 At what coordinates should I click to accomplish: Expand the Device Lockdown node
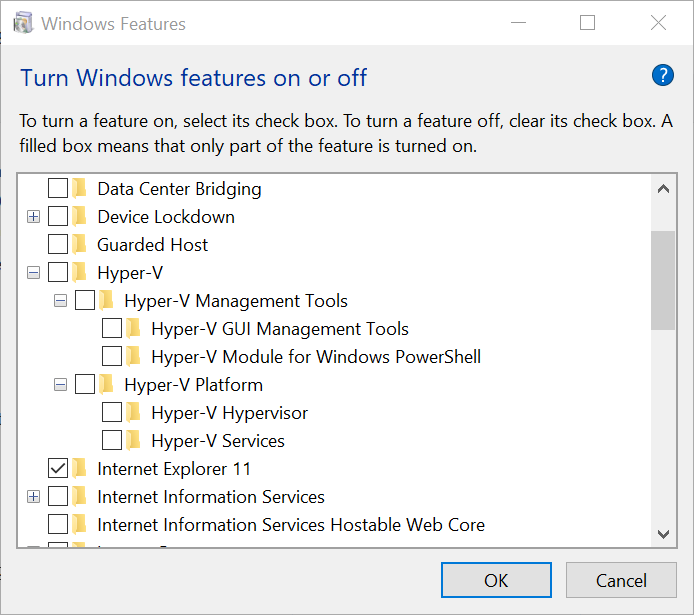coord(33,217)
